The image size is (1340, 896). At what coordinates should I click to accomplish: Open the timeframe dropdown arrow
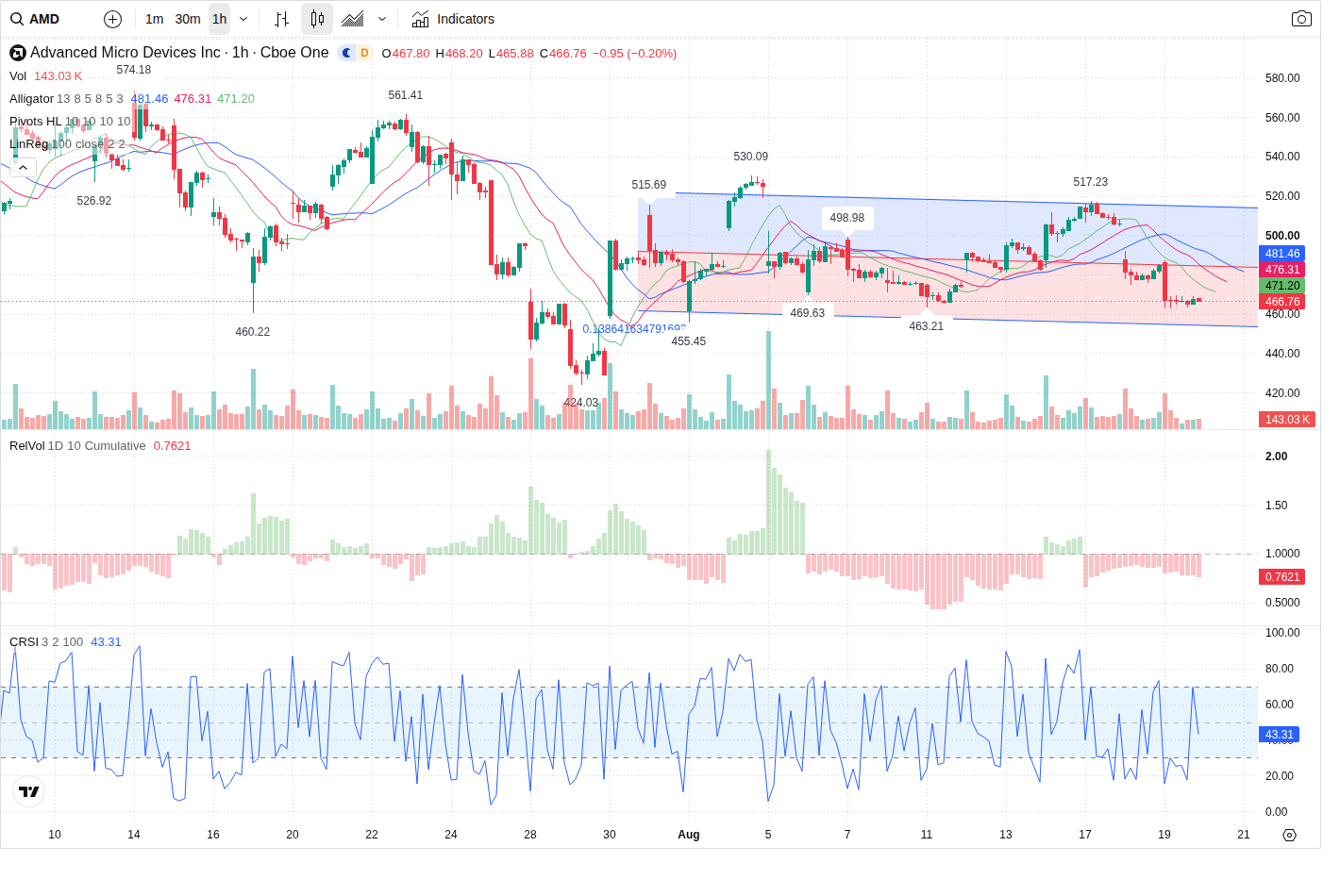coord(243,19)
